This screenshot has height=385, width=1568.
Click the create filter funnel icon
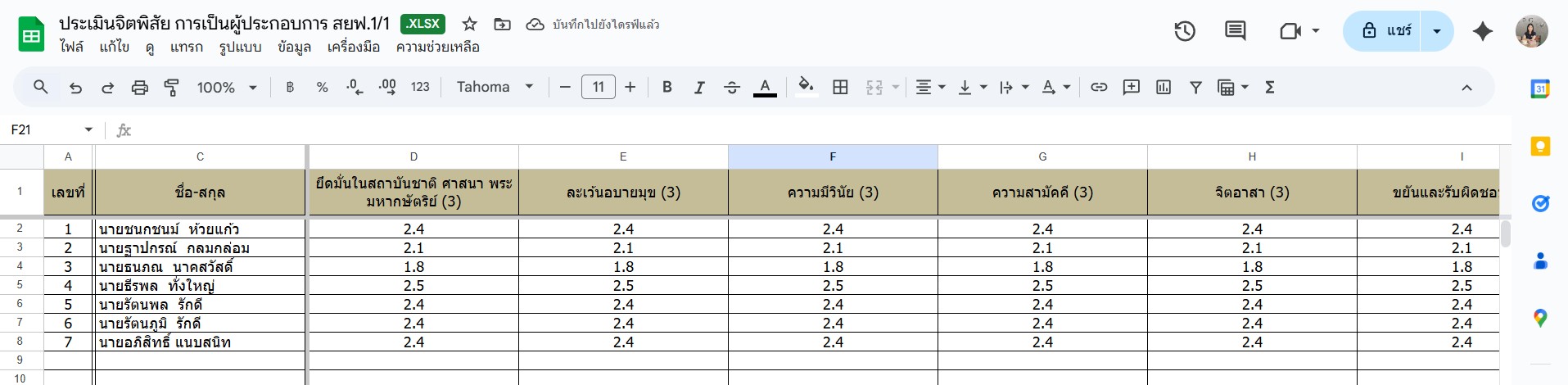tap(1195, 87)
